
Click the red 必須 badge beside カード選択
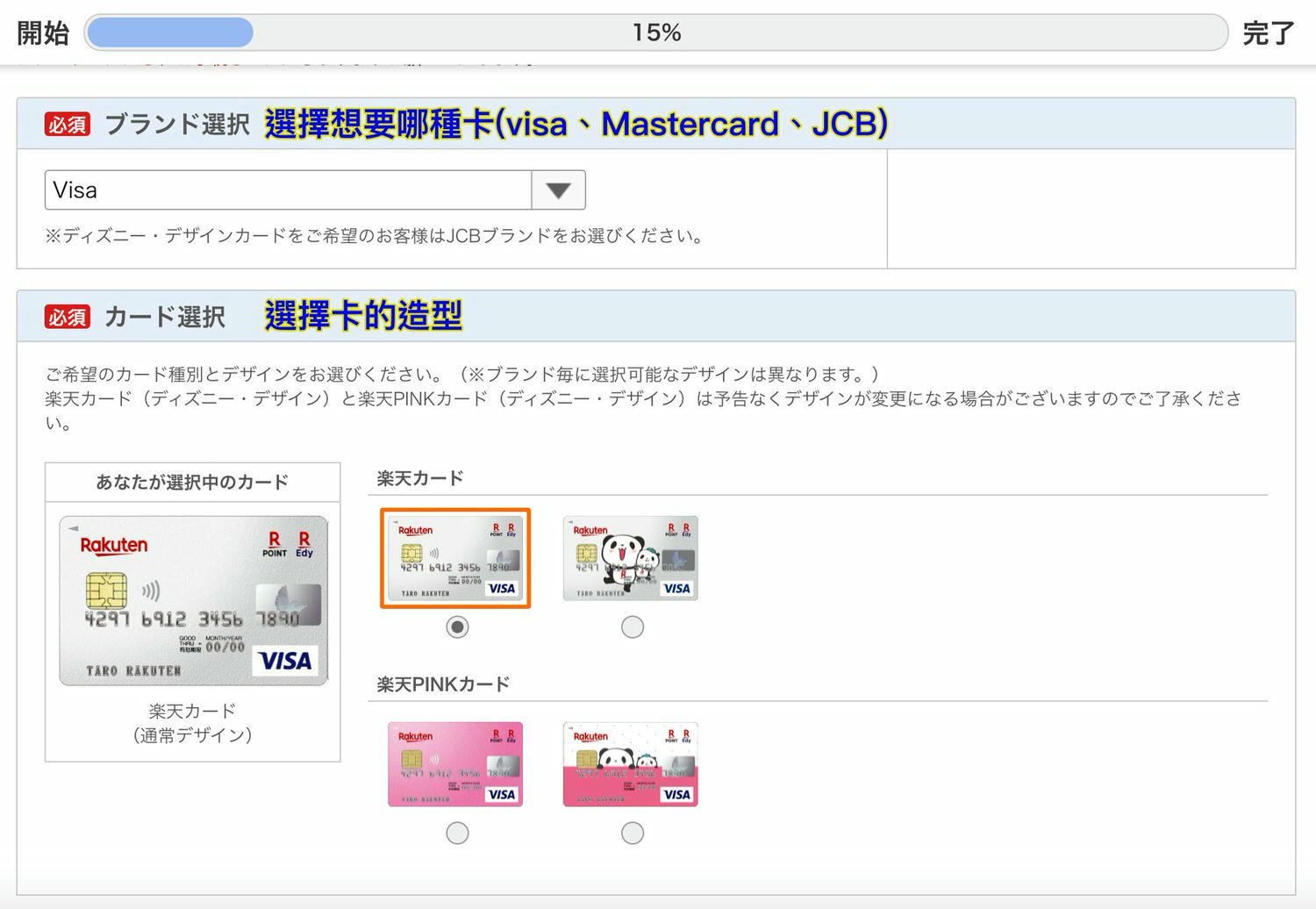pyautogui.click(x=67, y=317)
